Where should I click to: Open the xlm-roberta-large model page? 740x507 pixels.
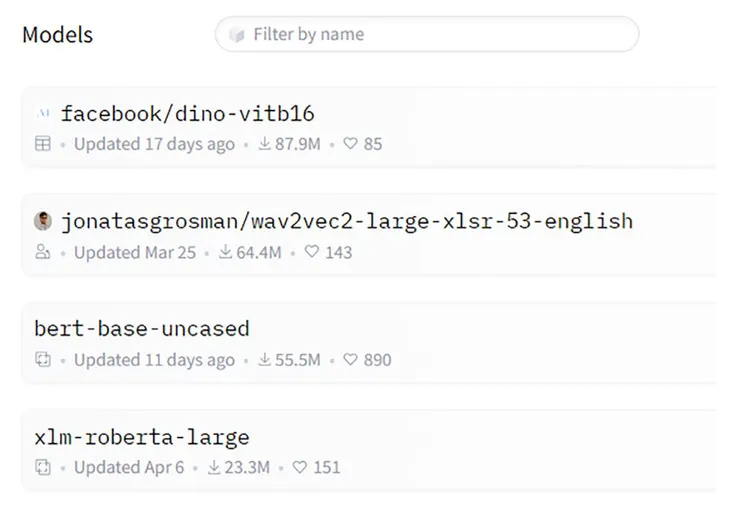[x=142, y=437]
